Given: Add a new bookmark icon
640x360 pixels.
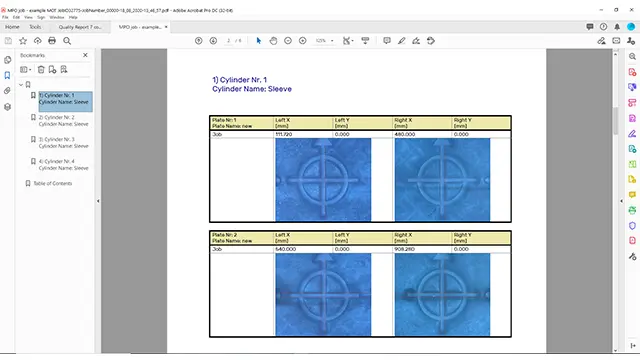Looking at the screenshot, I should click(52, 70).
